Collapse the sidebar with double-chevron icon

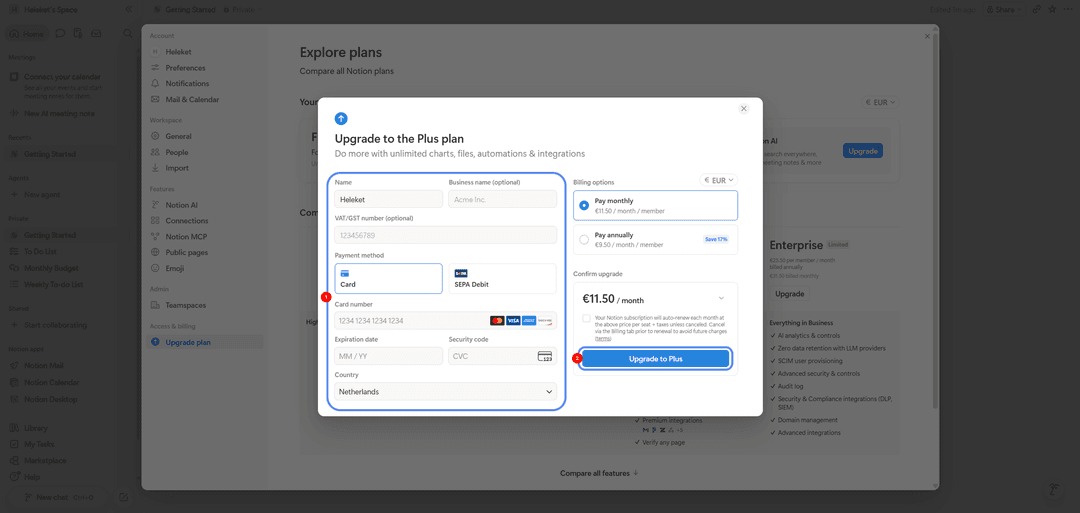(x=129, y=10)
